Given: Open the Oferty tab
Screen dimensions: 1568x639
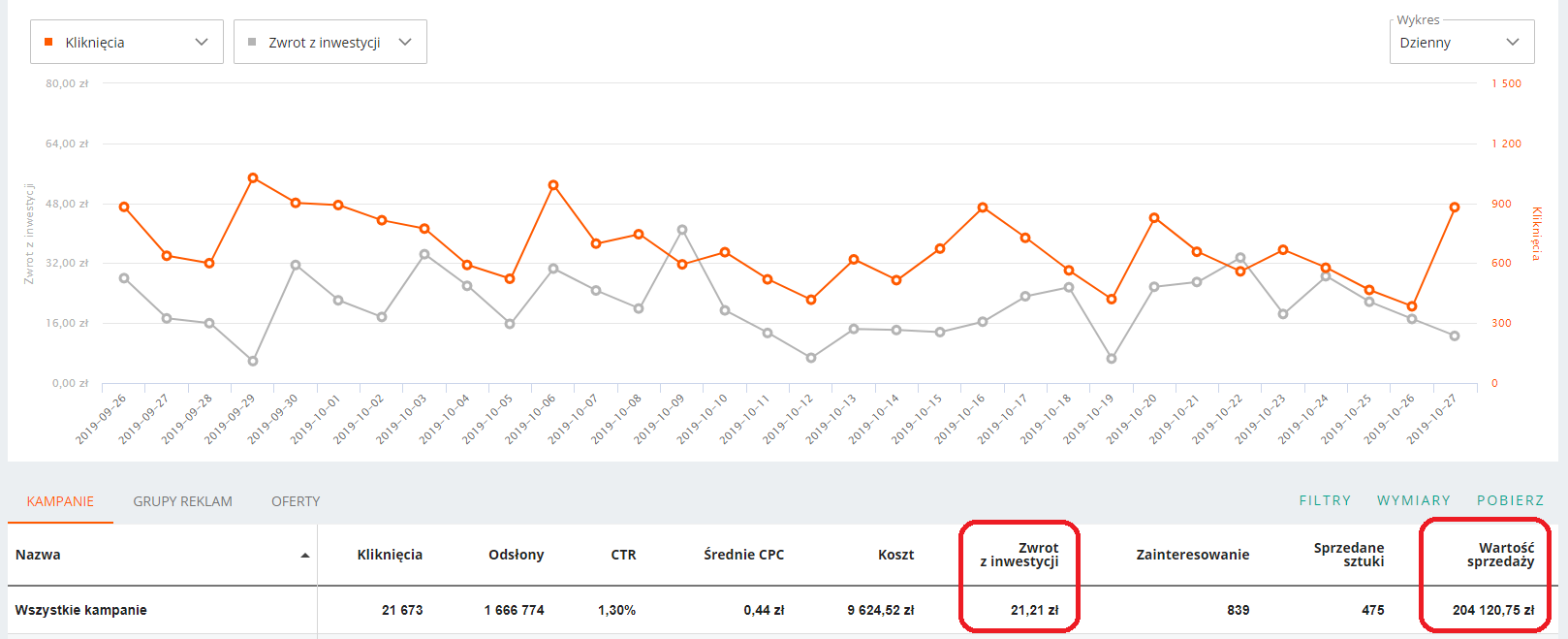Looking at the screenshot, I should point(296,501).
